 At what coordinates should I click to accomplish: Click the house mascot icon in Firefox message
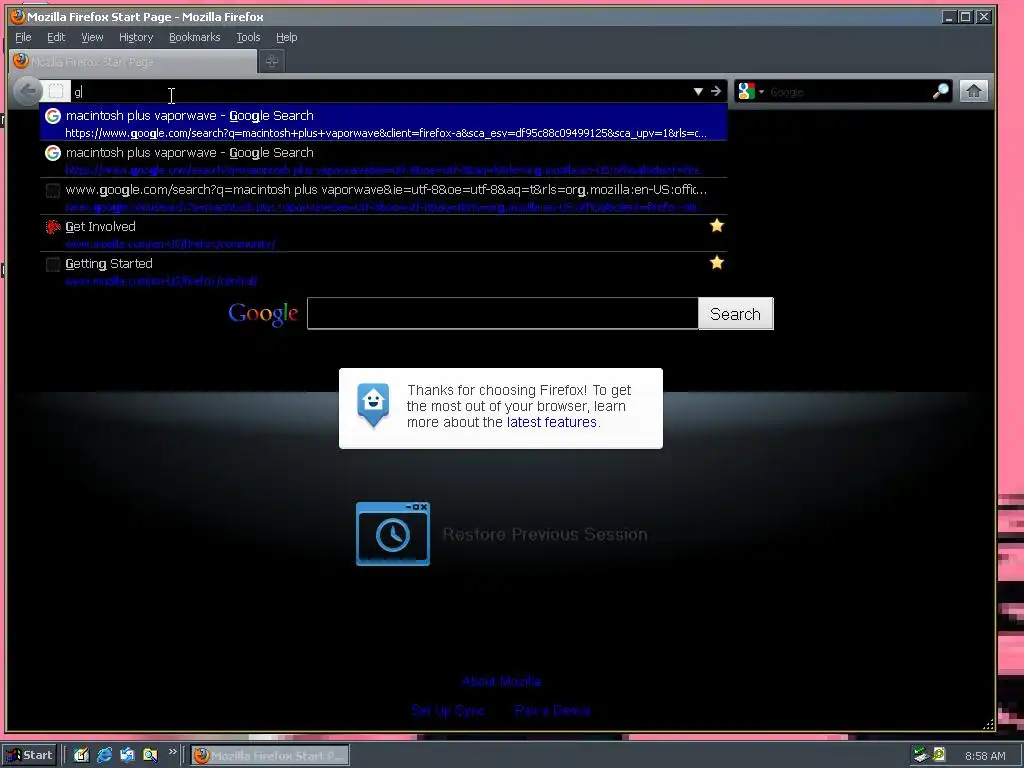[x=373, y=405]
